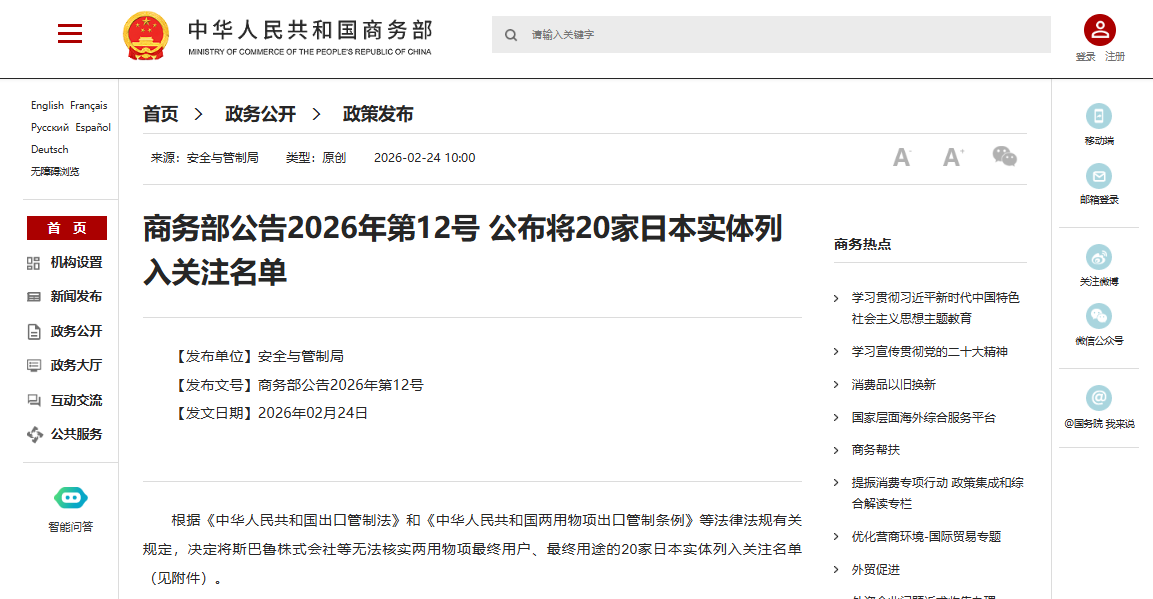Image resolution: width=1153 pixels, height=599 pixels.
Task: Click the user avatar login icon
Action: pos(1098,29)
